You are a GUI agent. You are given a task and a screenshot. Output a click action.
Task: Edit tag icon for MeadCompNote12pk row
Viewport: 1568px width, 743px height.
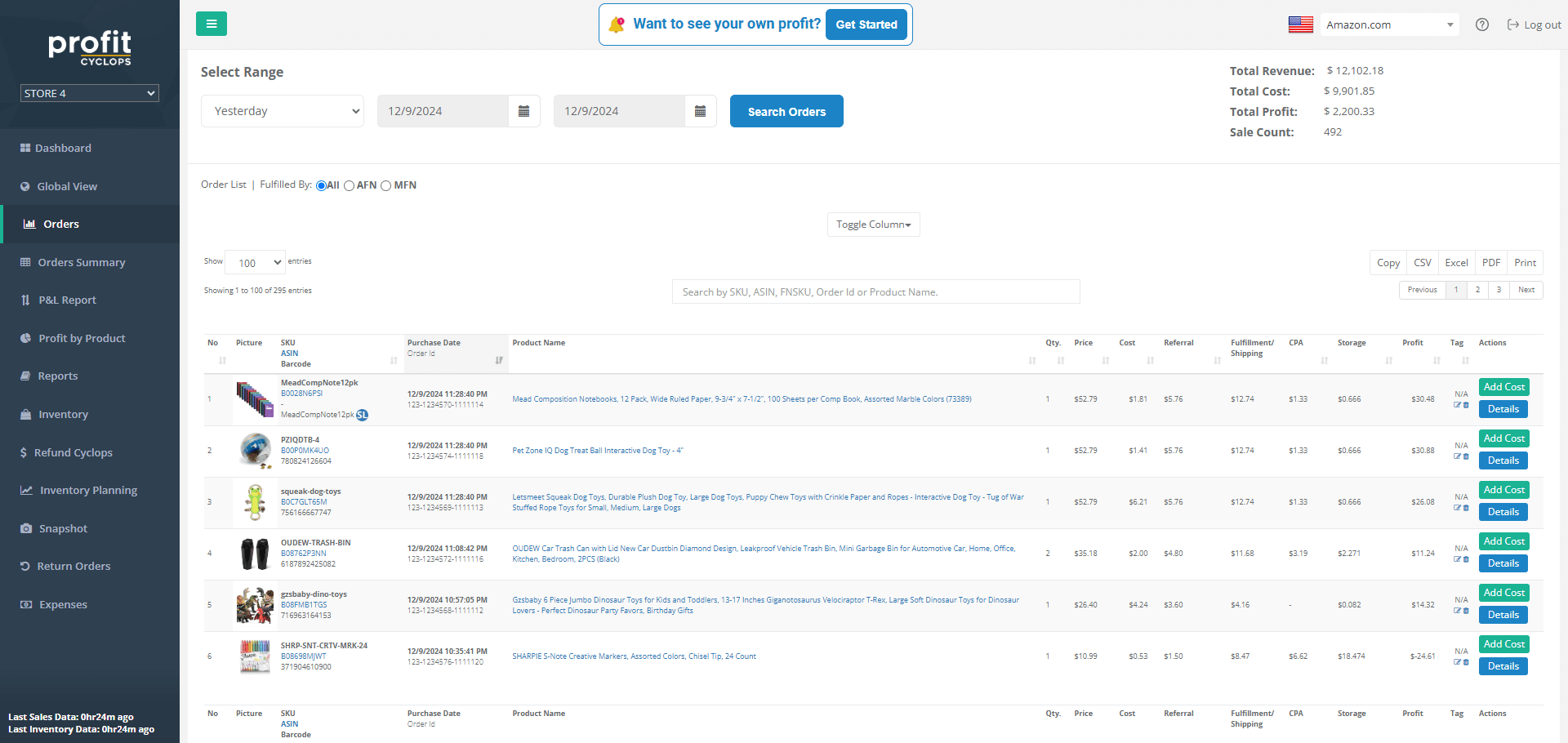coord(1457,405)
